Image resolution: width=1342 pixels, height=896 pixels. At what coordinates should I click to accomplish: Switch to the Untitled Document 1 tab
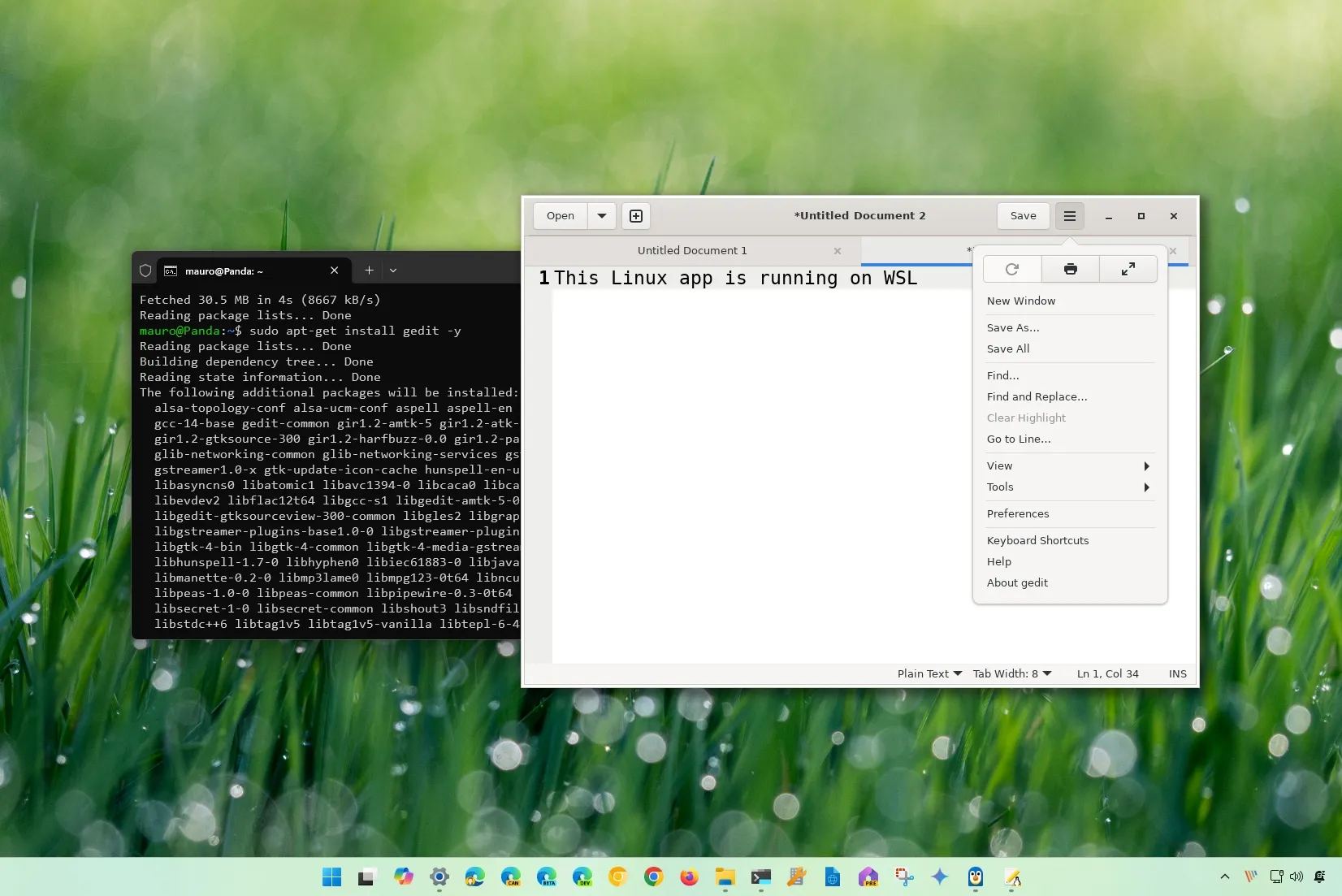692,251
